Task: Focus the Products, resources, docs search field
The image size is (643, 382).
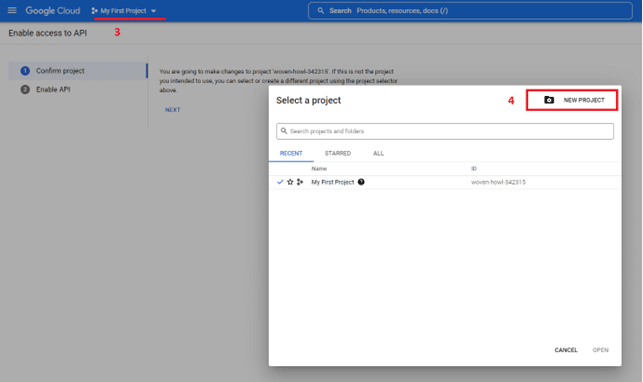Action: 470,11
